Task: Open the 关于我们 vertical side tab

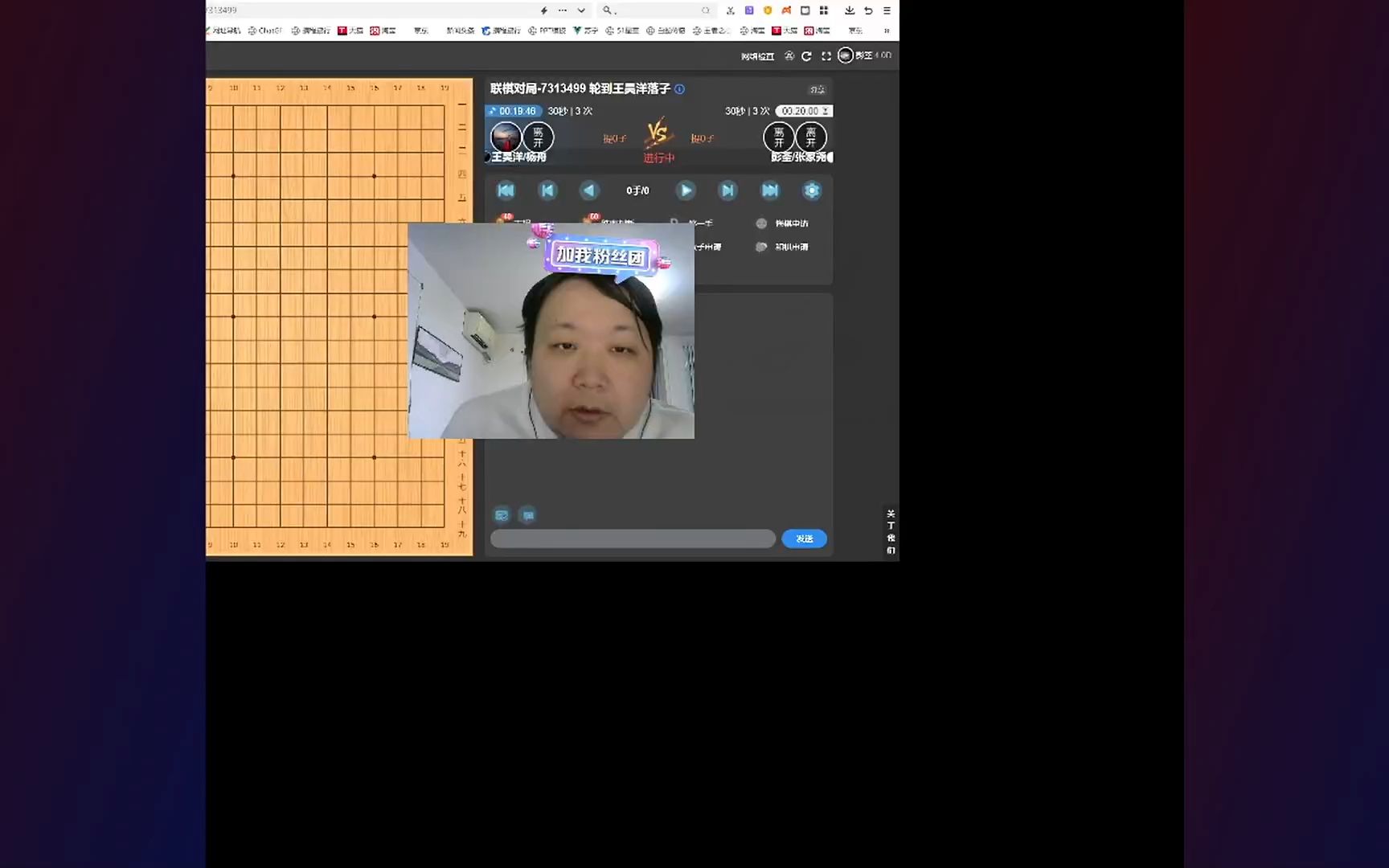Action: click(x=891, y=531)
